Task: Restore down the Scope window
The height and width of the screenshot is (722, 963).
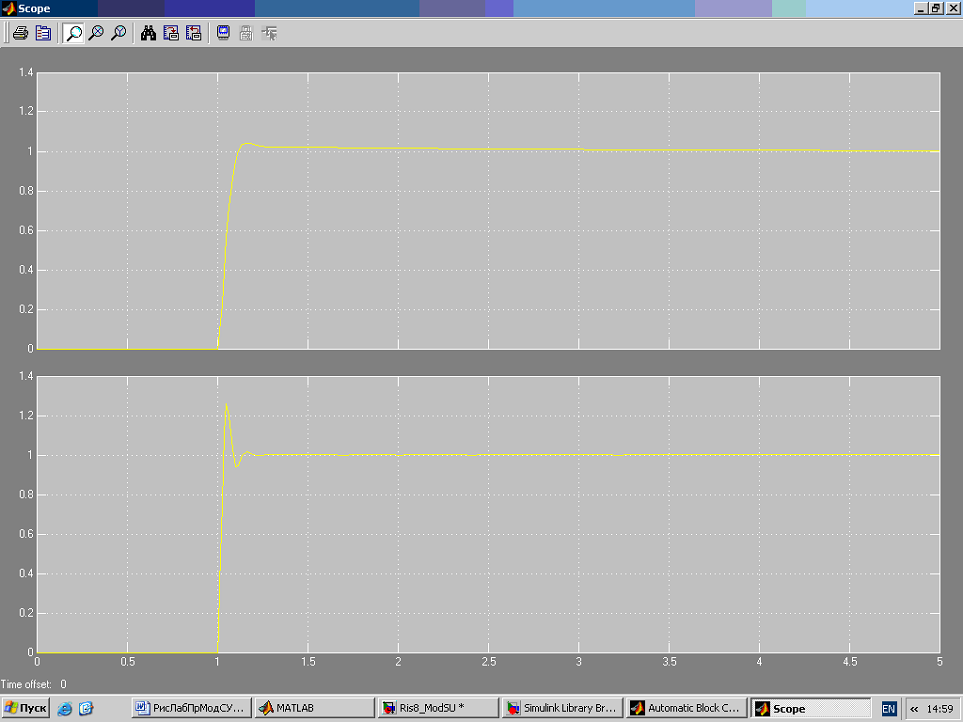Action: (x=935, y=9)
